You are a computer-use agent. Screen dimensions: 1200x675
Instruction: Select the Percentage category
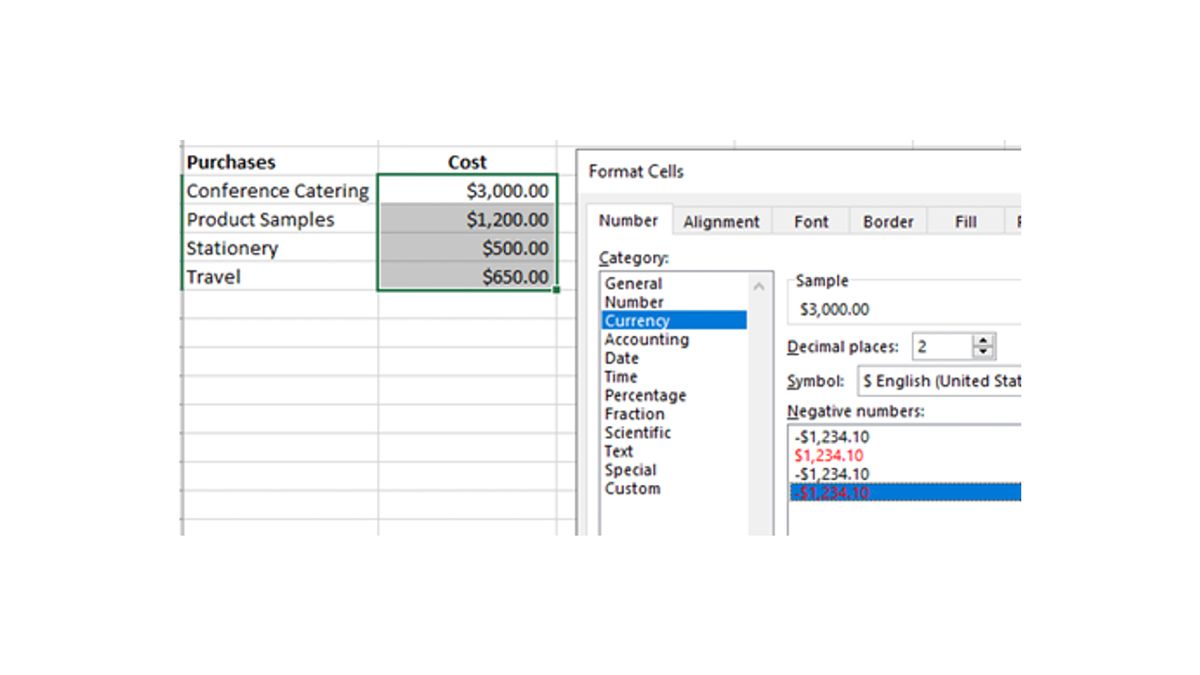[645, 395]
